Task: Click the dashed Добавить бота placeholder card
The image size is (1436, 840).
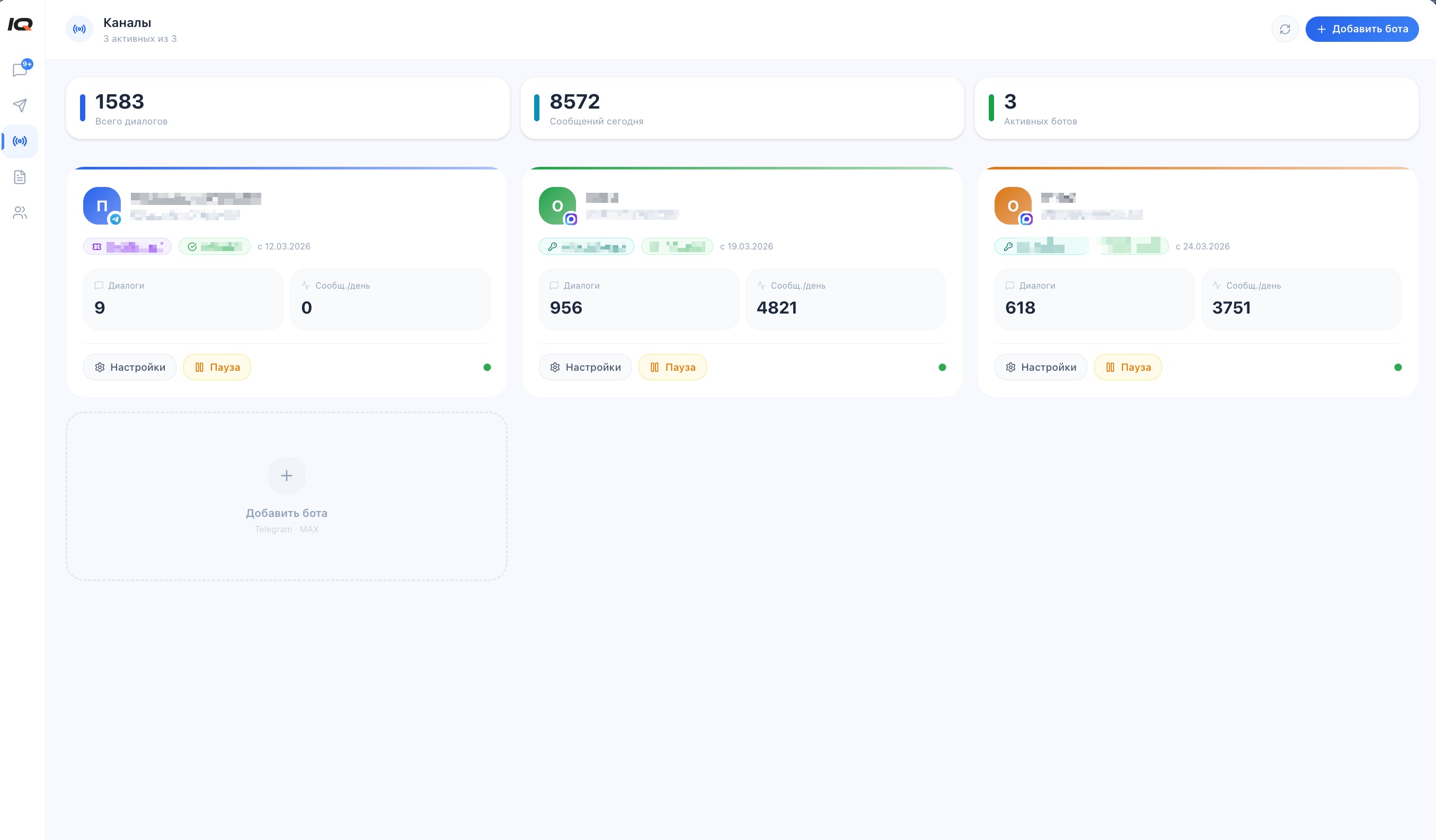Action: (287, 496)
